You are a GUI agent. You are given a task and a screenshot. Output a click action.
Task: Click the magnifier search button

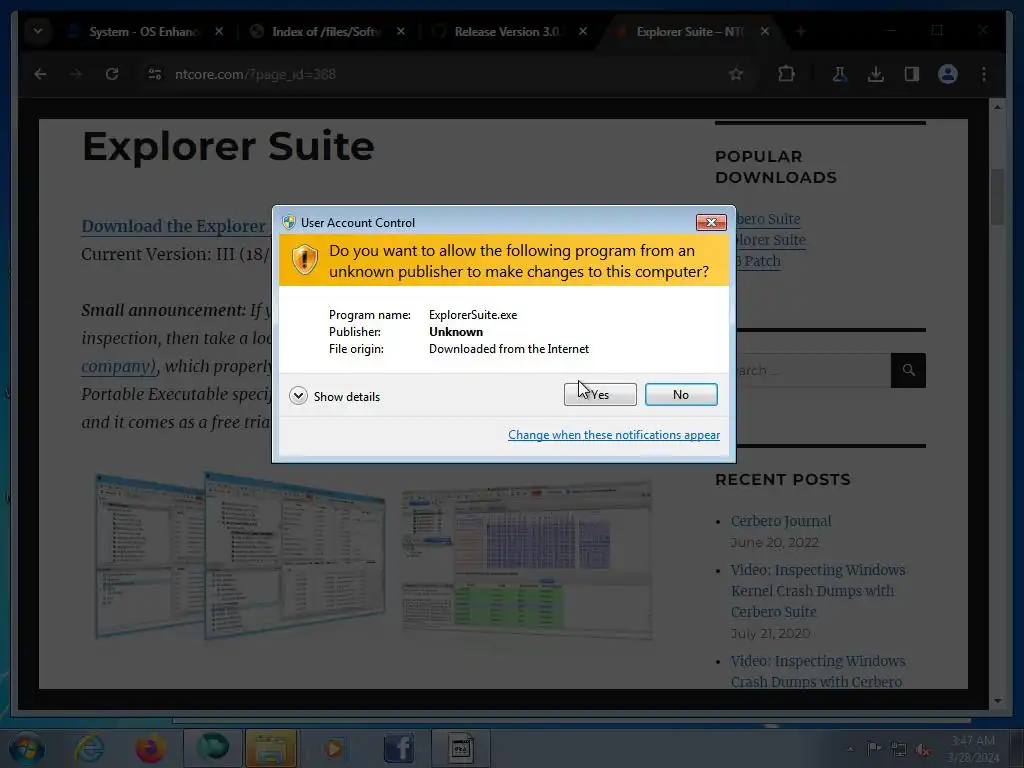coord(908,370)
